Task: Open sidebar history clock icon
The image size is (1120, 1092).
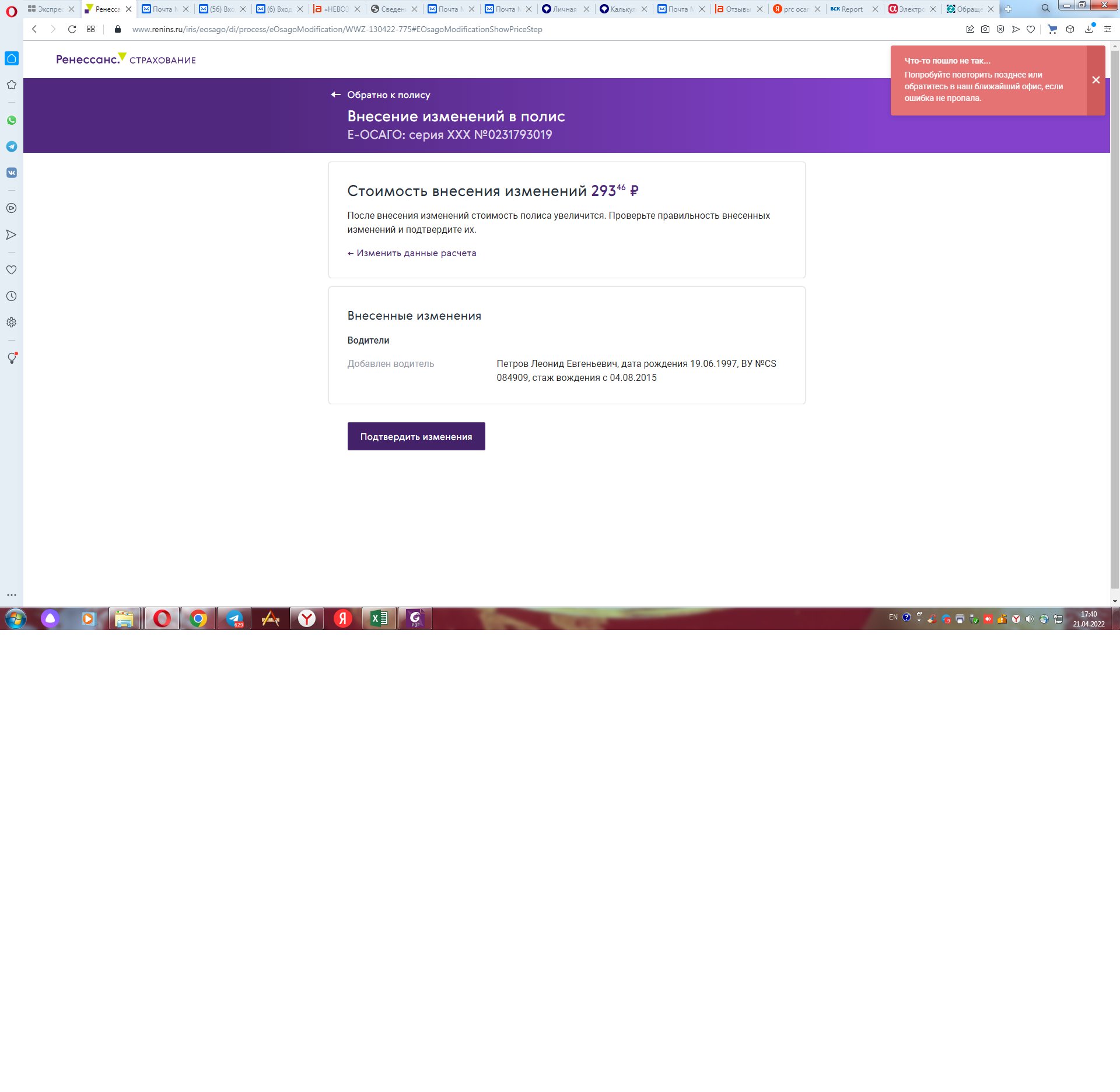Action: point(12,296)
